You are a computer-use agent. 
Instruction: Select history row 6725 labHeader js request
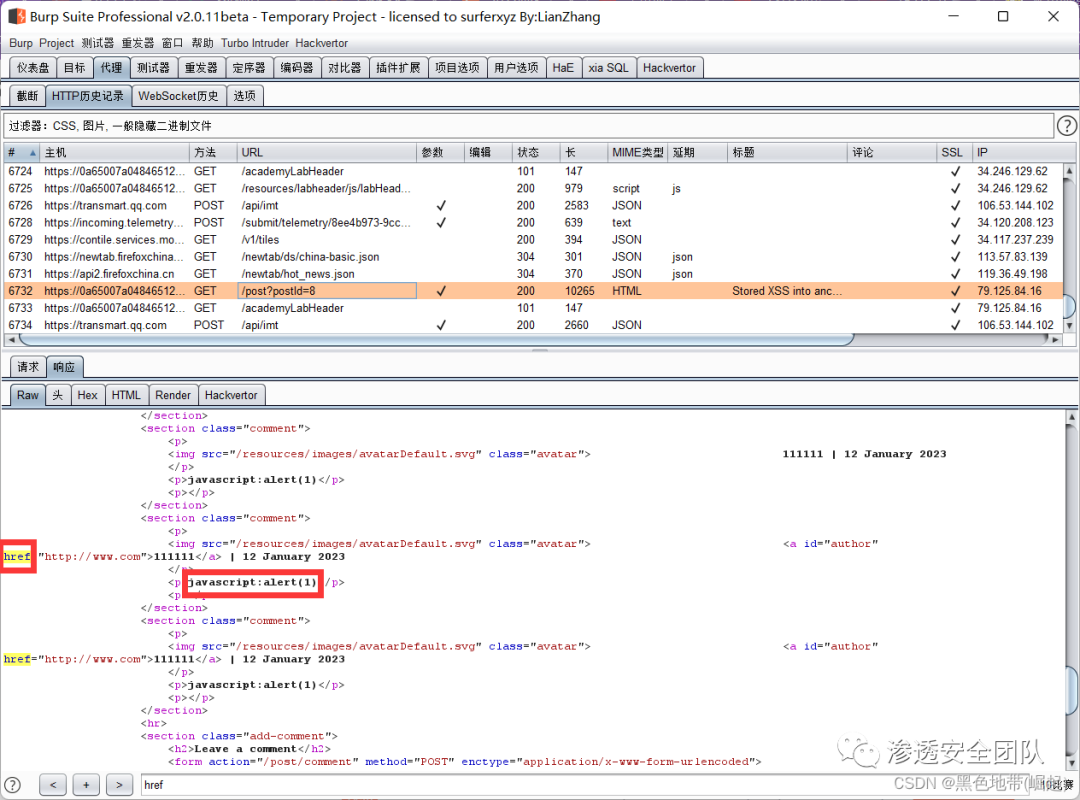533,189
